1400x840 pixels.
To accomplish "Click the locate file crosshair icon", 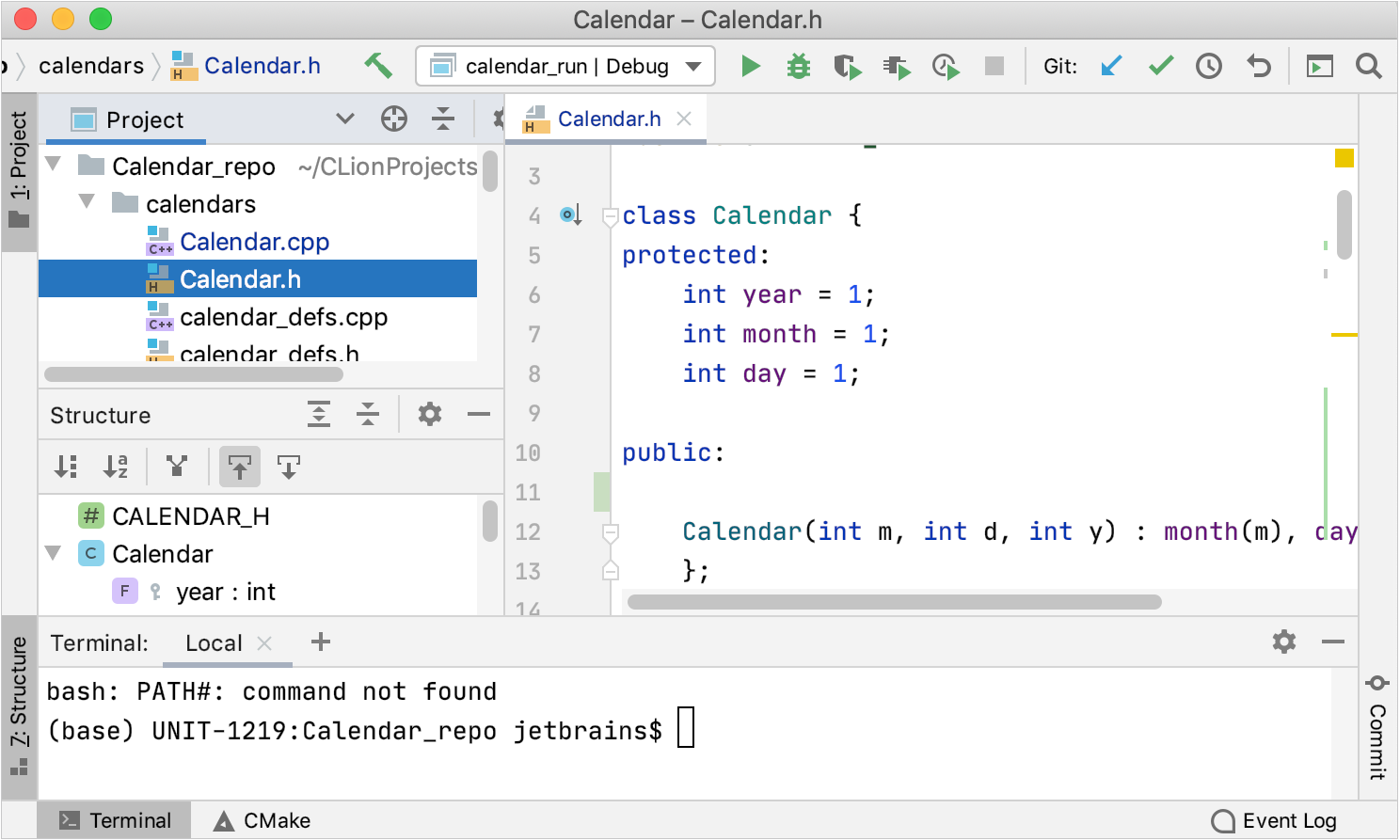I will pos(394,119).
